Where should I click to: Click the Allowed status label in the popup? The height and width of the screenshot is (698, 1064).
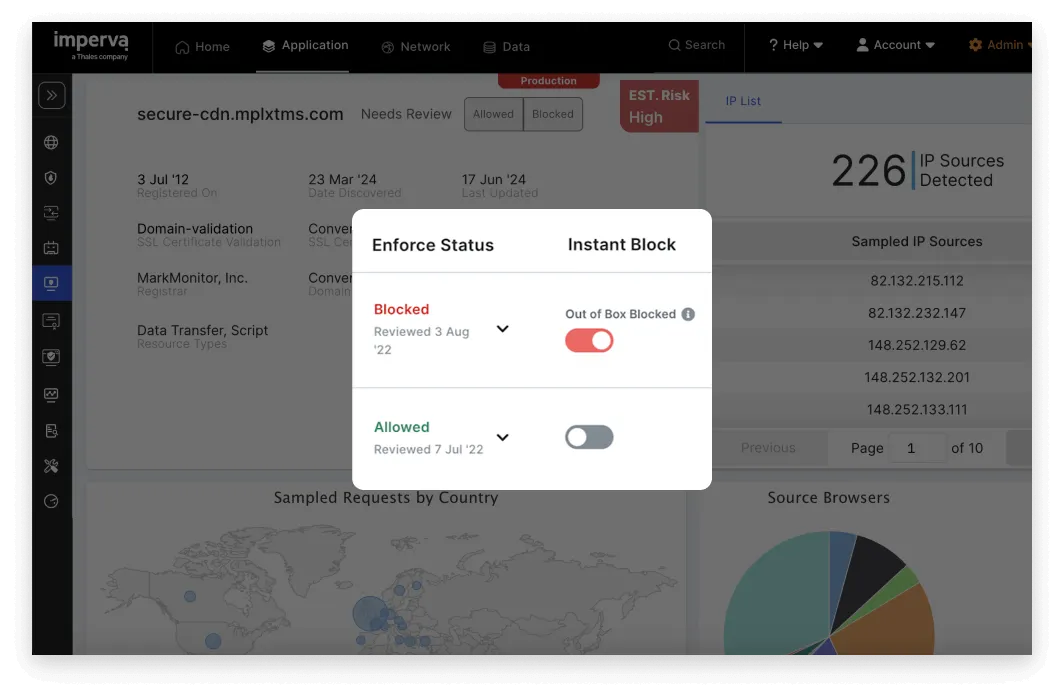401,427
